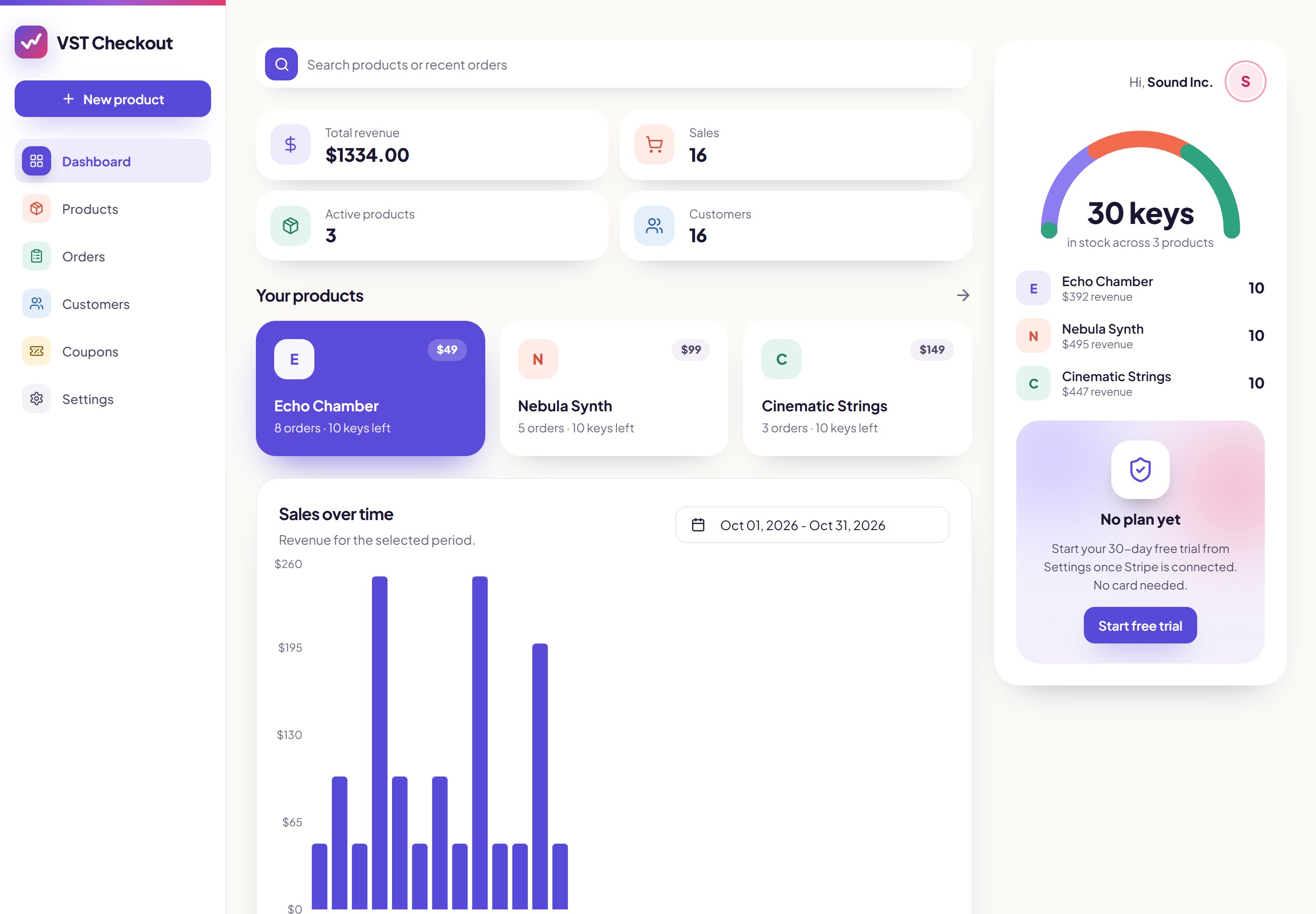Click the Sales shopping cart icon
The width and height of the screenshot is (1316, 914).
pyautogui.click(x=654, y=144)
